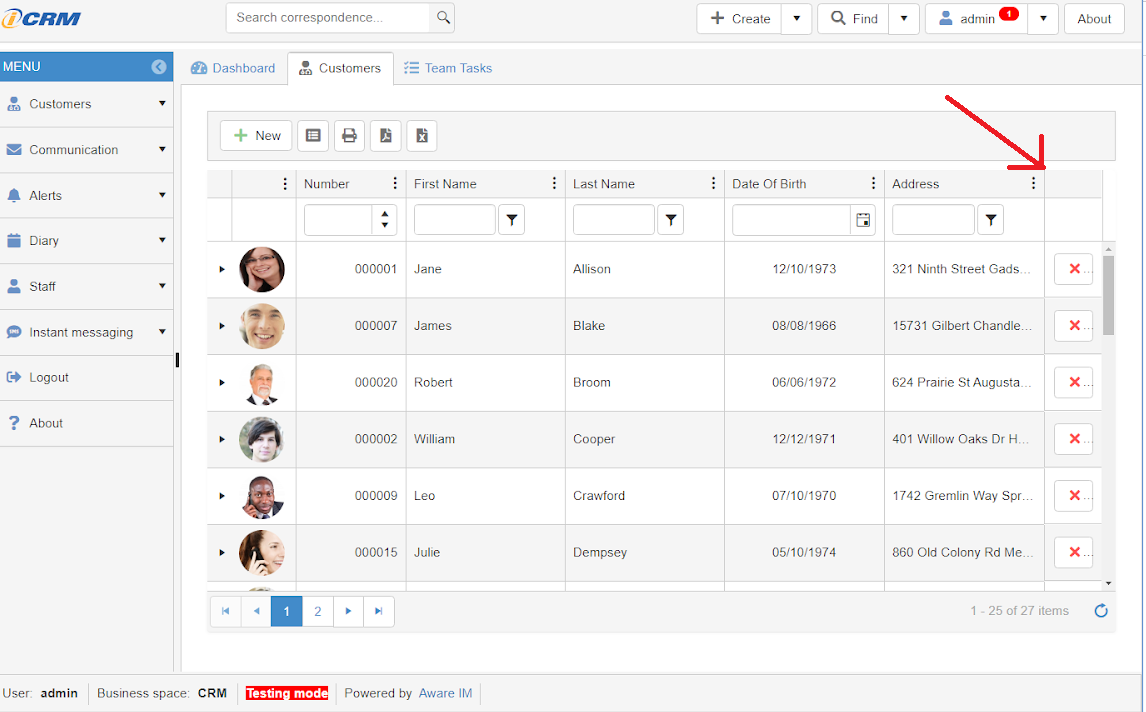The width and height of the screenshot is (1146, 712).
Task: Delete James Blake's record
Action: (1074, 325)
